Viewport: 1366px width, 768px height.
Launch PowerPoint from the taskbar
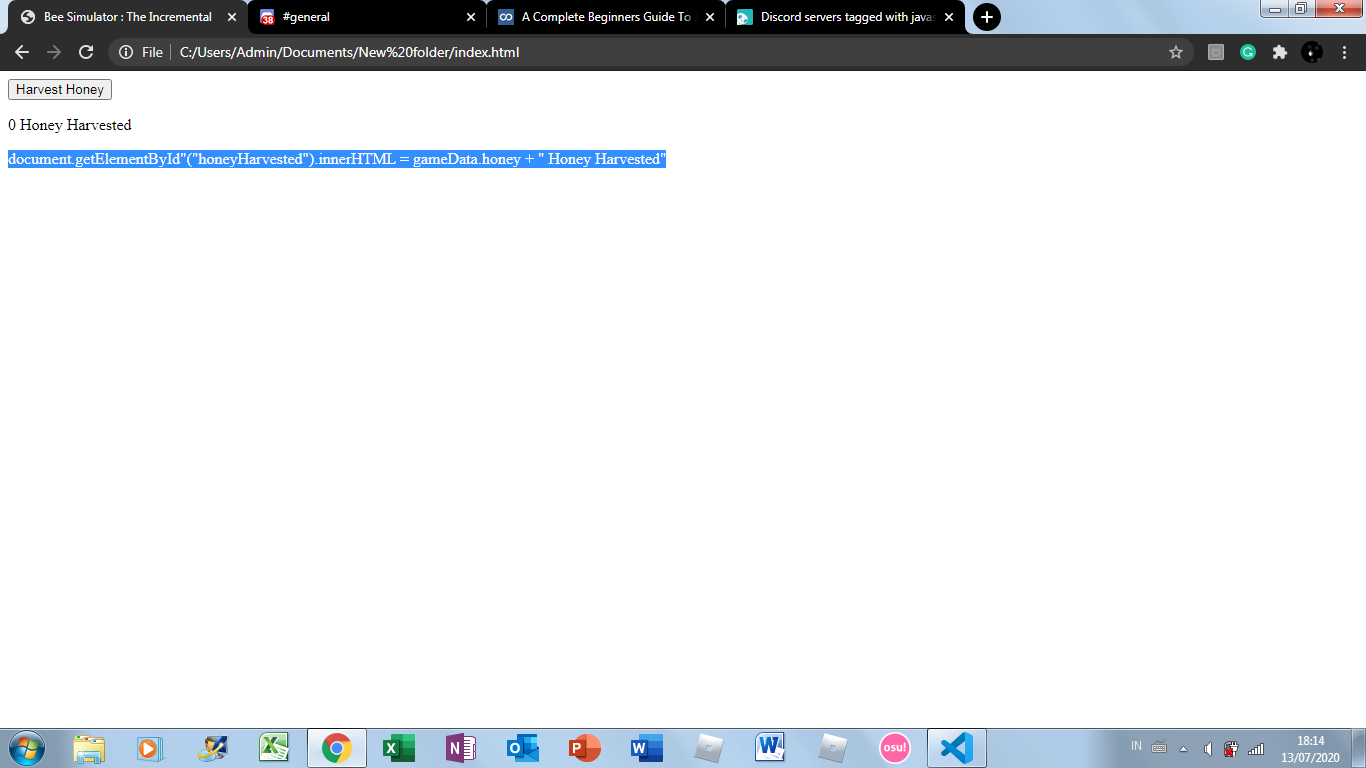585,748
